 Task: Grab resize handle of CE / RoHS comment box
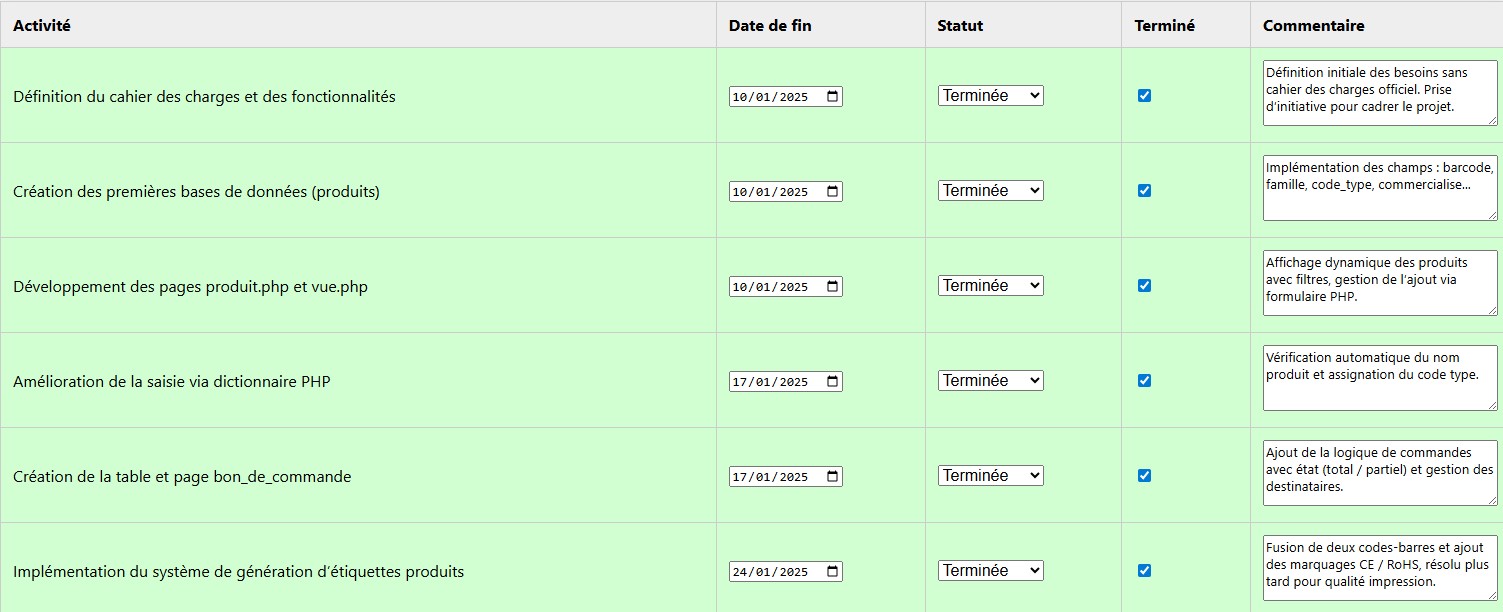[x=1492, y=595]
